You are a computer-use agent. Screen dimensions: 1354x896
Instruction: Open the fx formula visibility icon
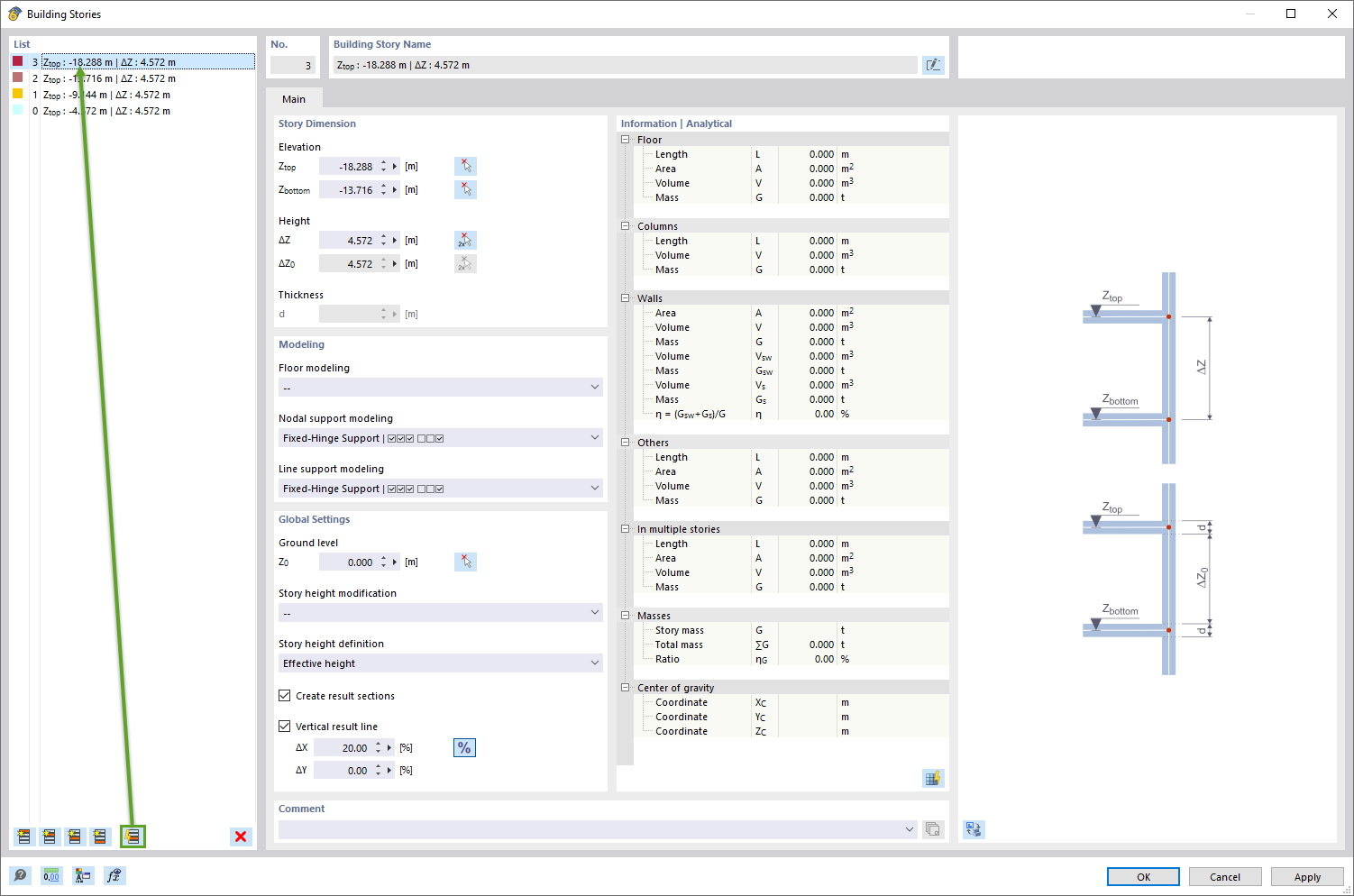pyautogui.click(x=114, y=875)
